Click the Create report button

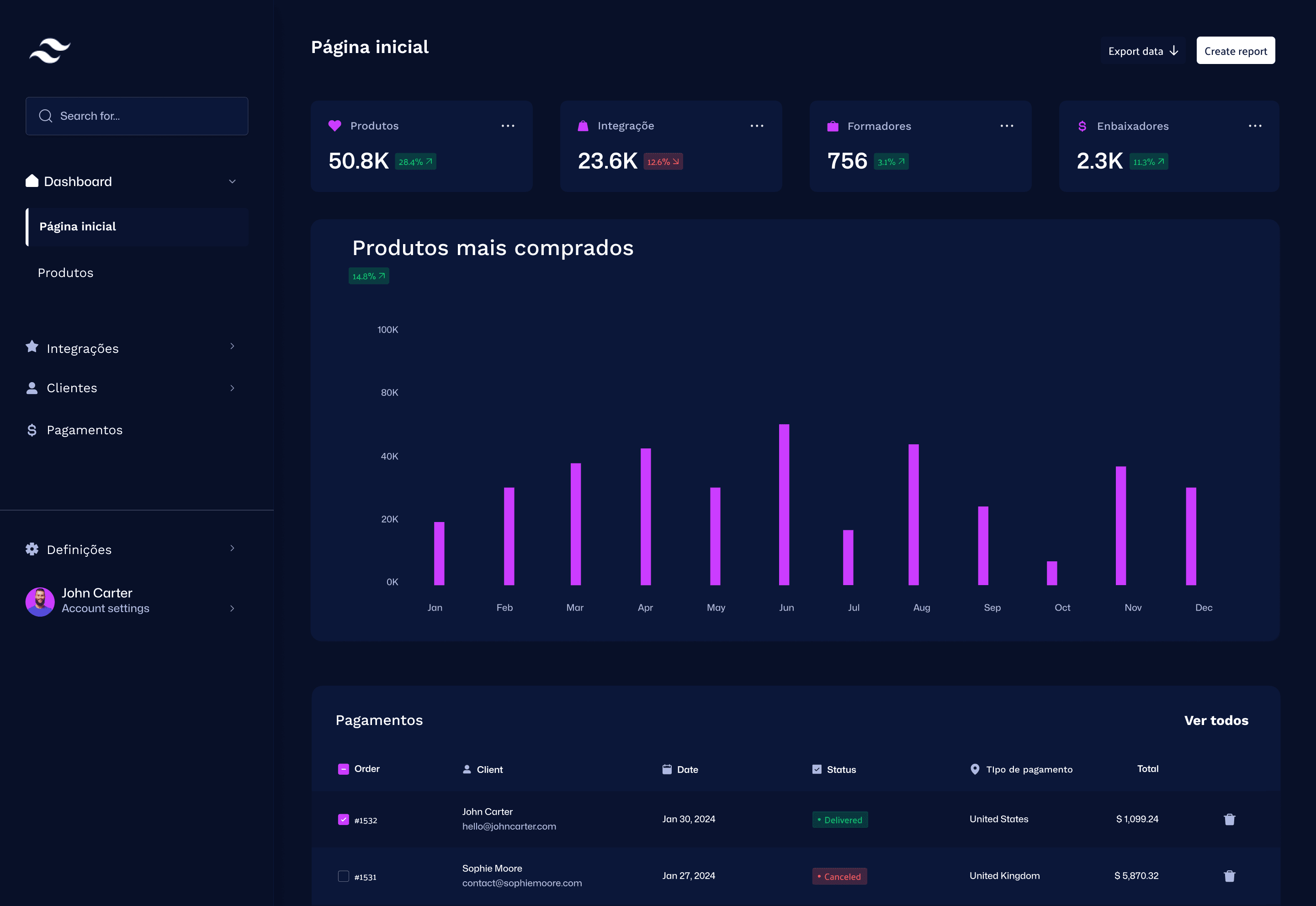click(1235, 51)
